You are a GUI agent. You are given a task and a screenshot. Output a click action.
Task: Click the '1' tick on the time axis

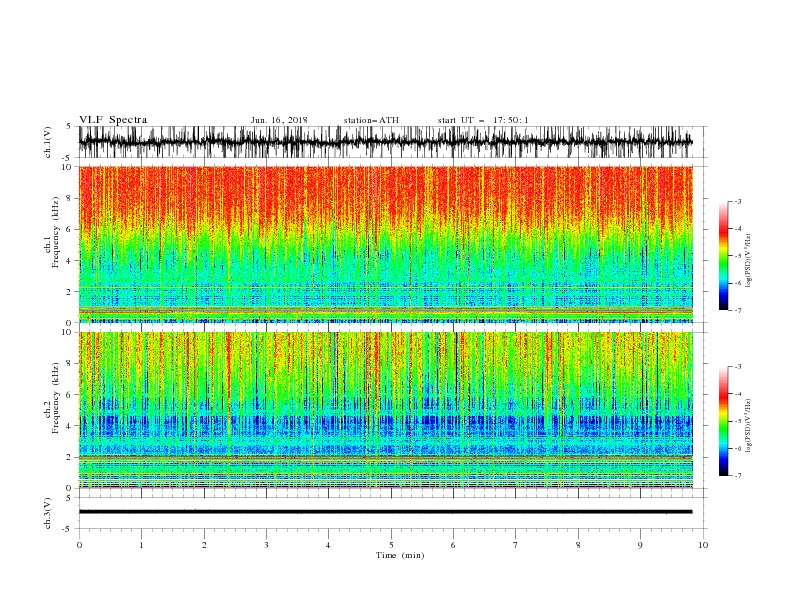141,545
